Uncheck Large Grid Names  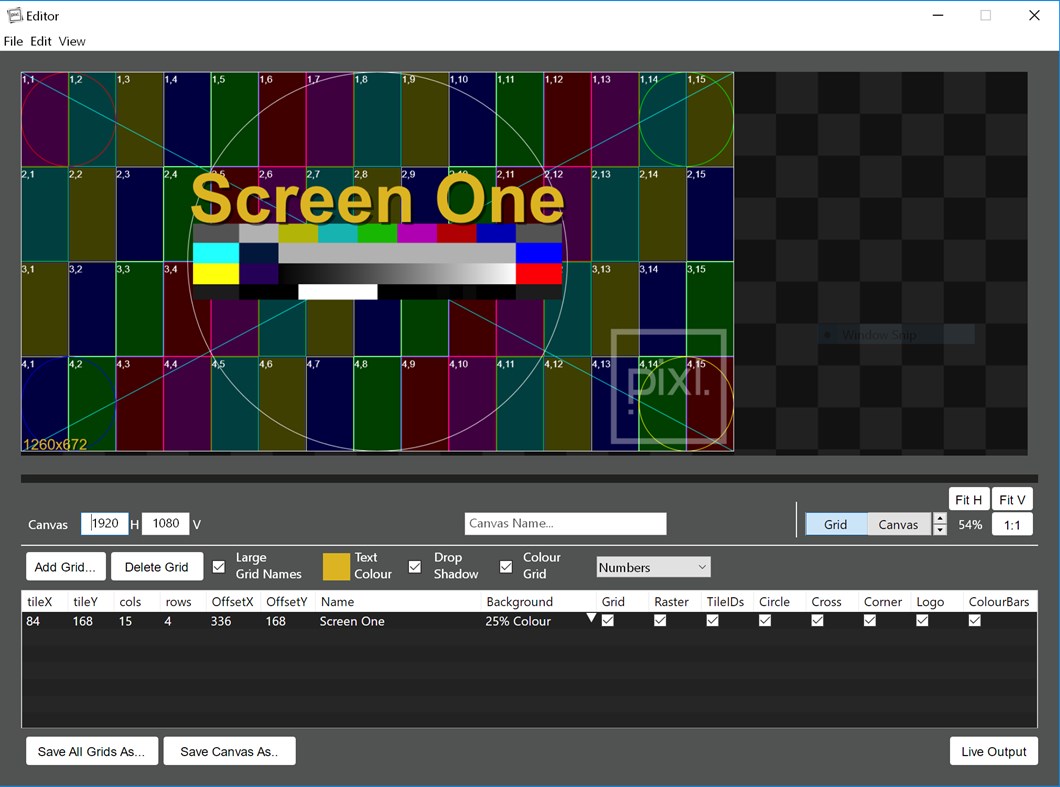point(218,566)
